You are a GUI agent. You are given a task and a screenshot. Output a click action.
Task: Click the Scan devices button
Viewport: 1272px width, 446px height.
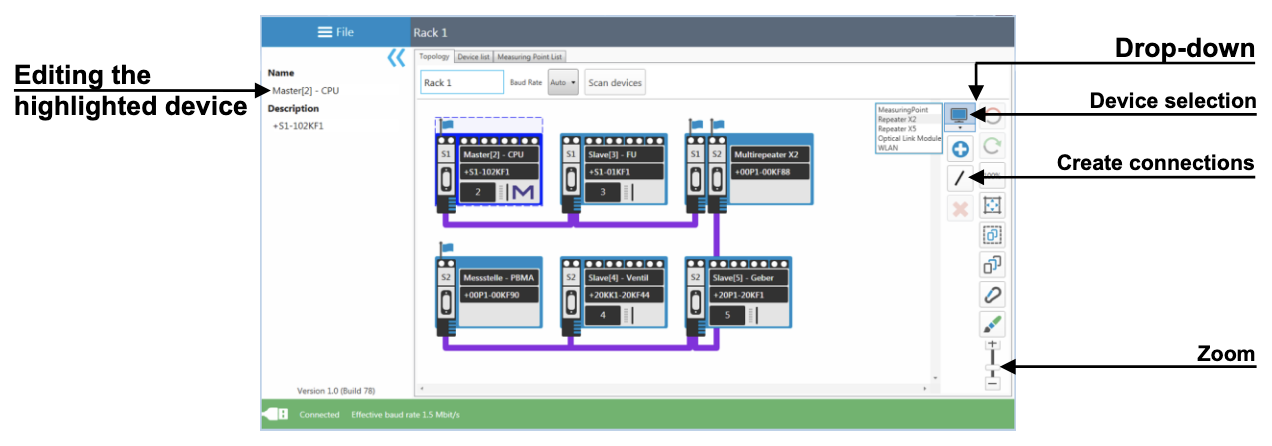(615, 83)
